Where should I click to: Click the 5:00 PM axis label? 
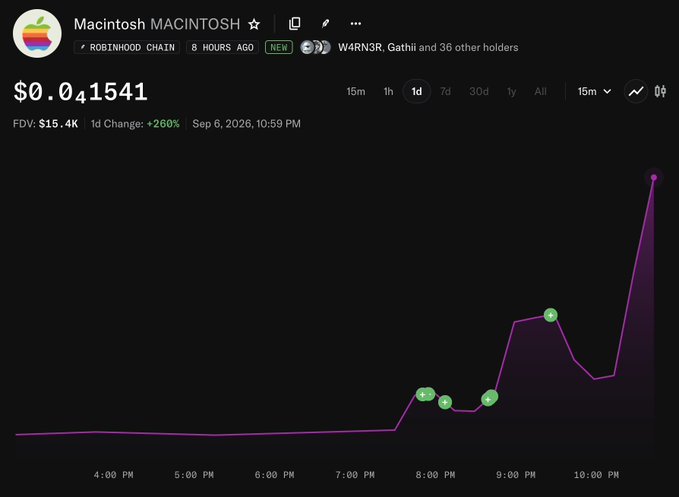(x=194, y=475)
